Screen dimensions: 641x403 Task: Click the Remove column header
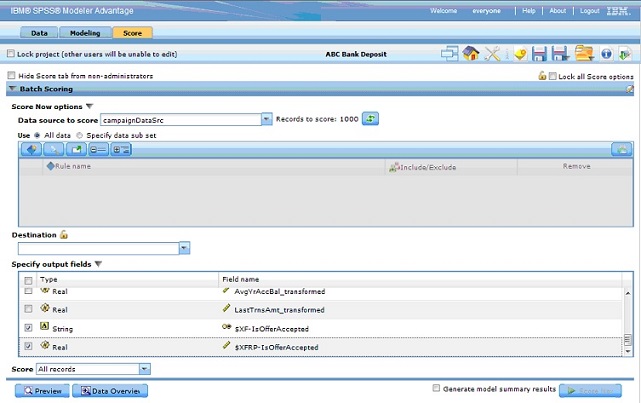(x=576, y=166)
